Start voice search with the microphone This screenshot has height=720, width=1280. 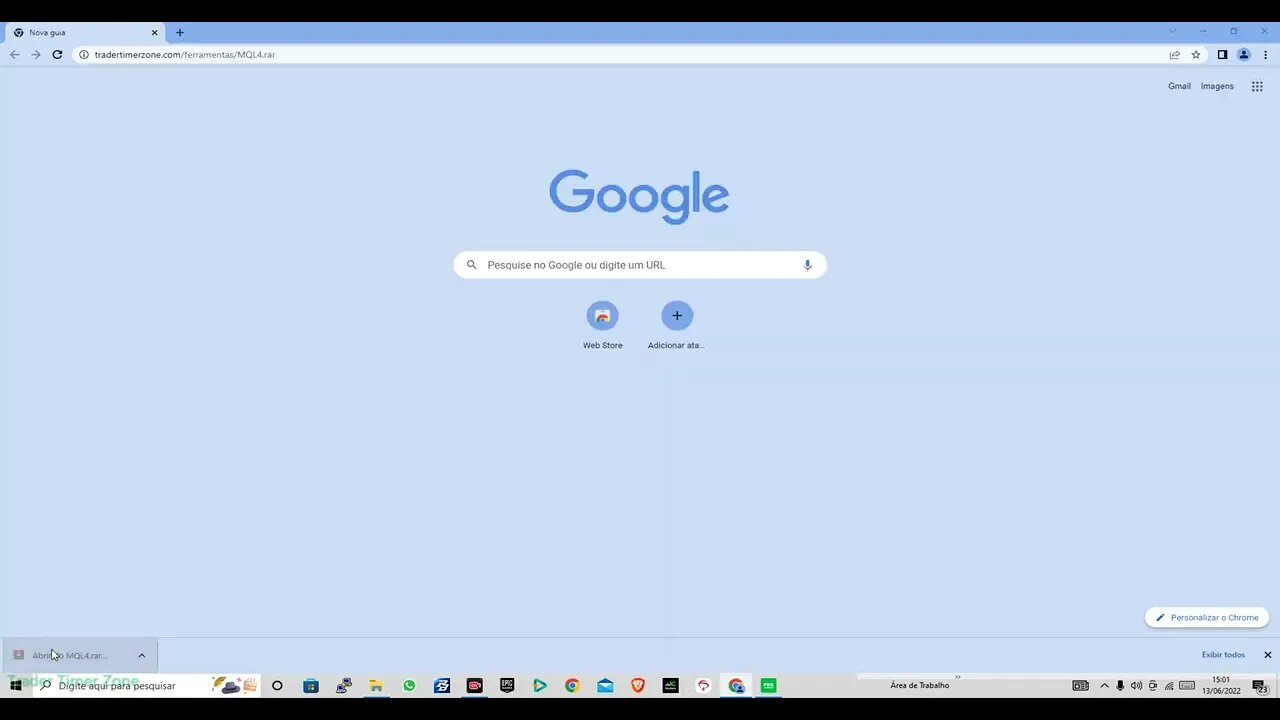click(x=808, y=265)
